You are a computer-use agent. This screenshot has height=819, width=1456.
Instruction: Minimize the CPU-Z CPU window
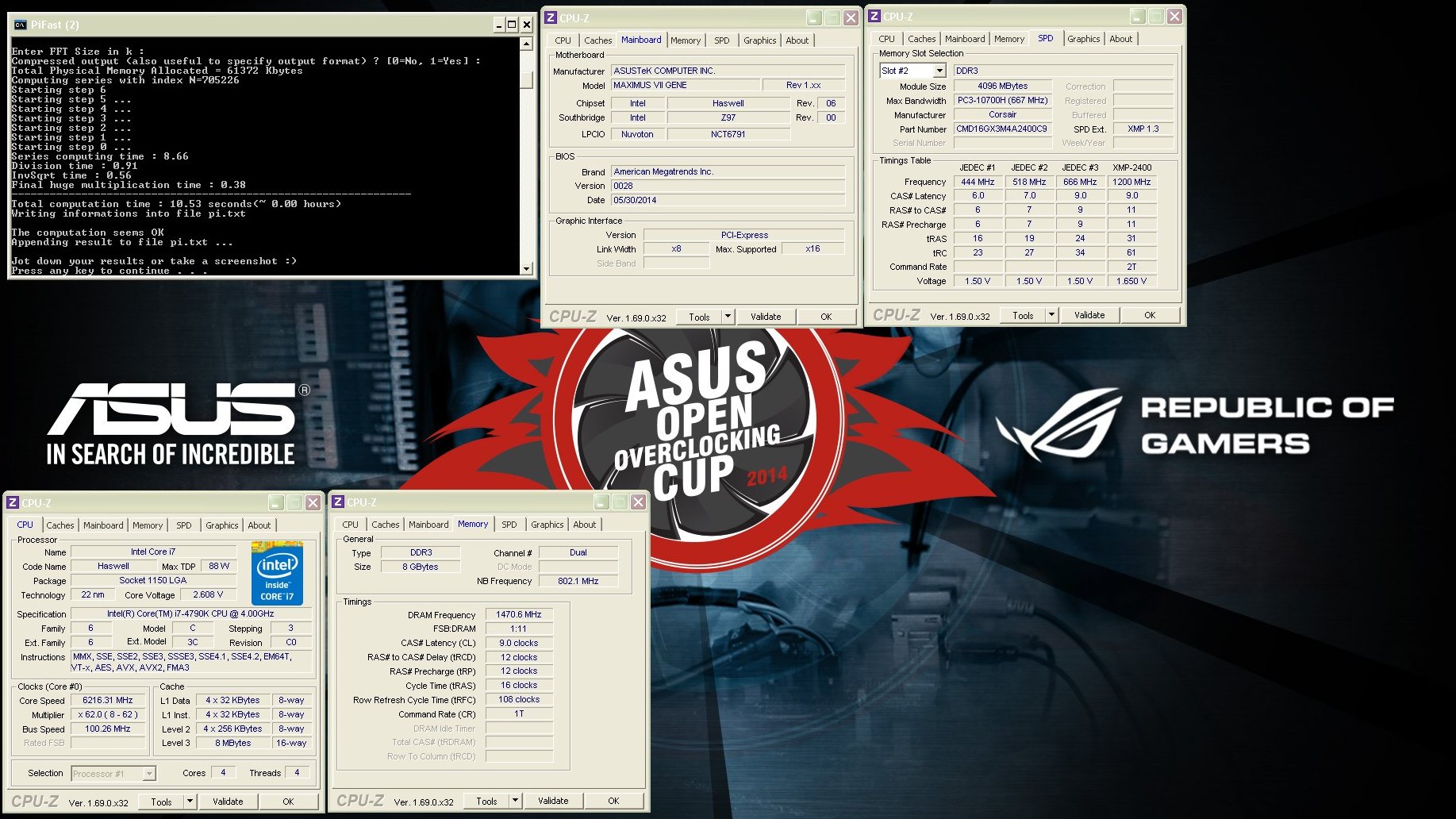tap(276, 502)
